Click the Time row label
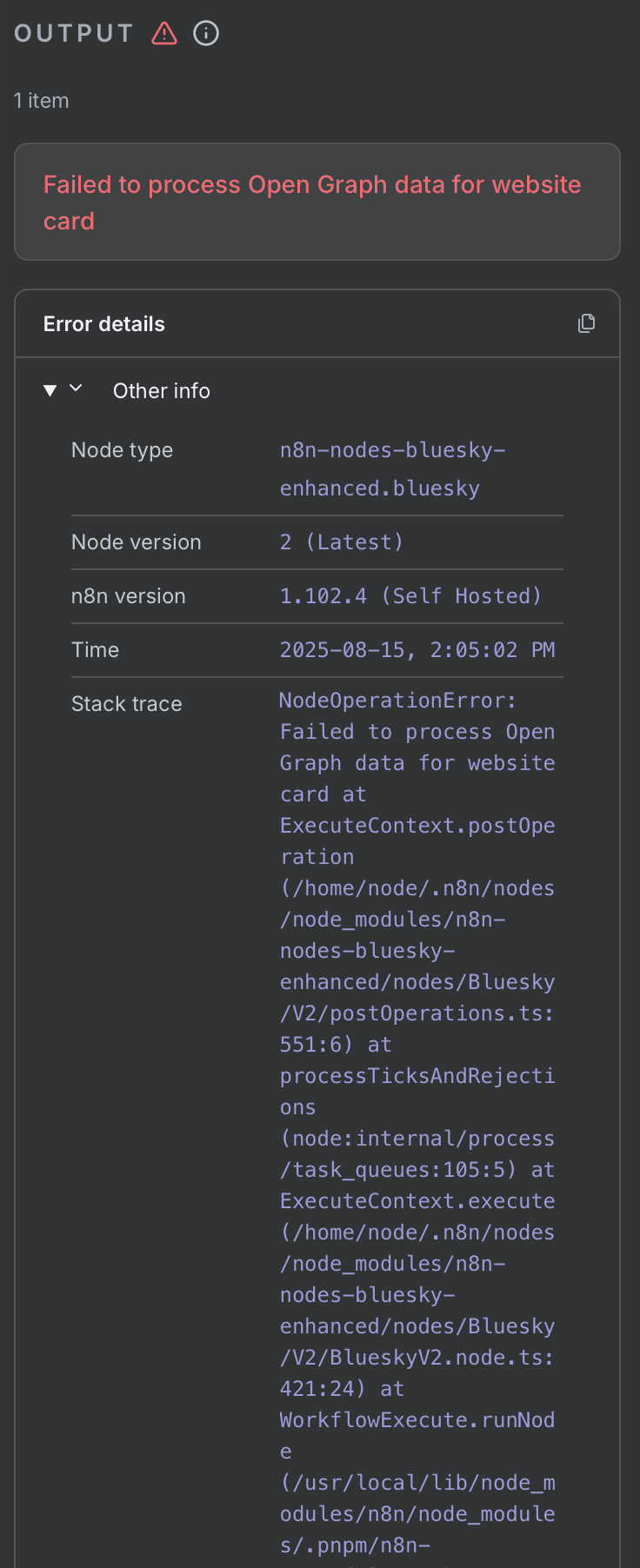 pos(96,650)
